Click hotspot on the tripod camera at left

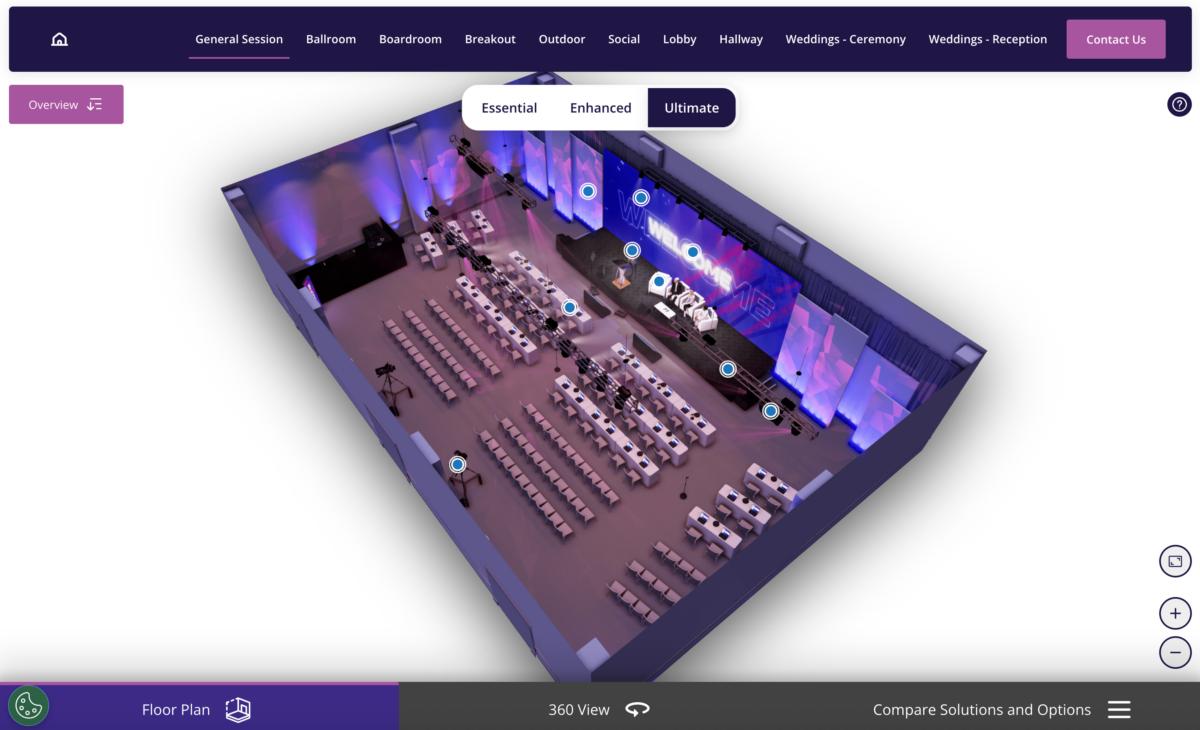[457, 464]
